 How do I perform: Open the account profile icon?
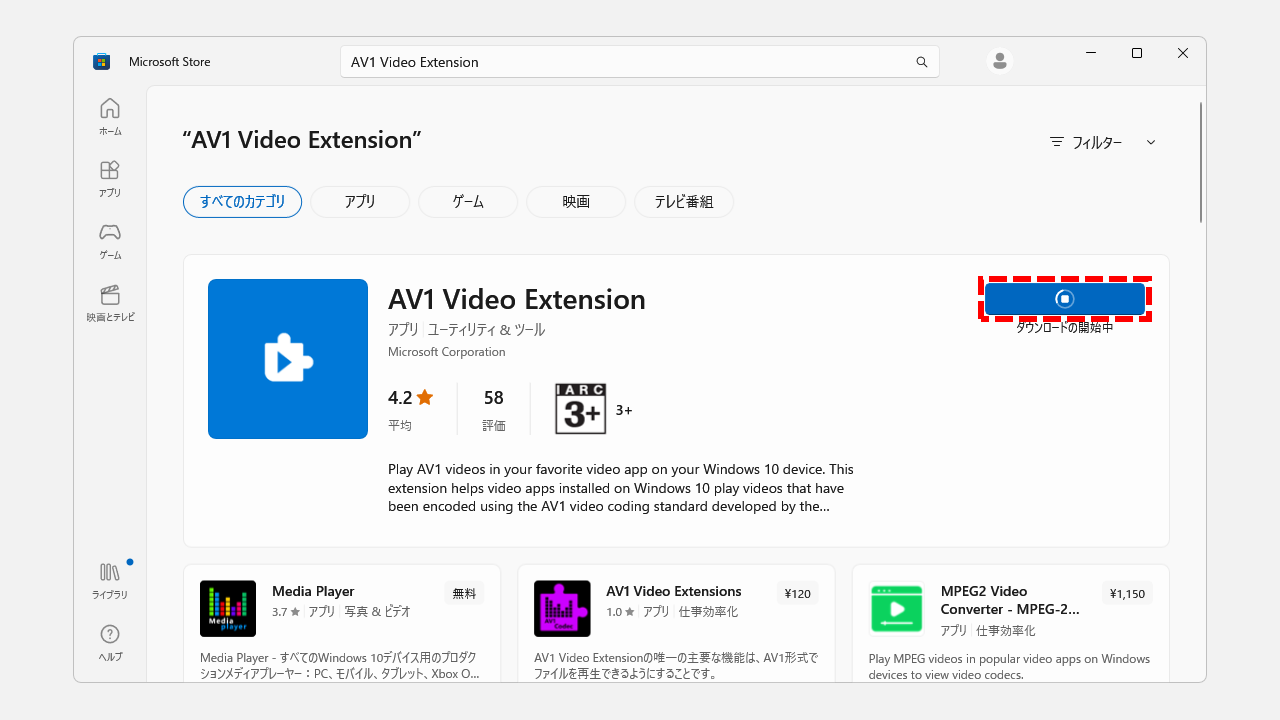tap(999, 61)
